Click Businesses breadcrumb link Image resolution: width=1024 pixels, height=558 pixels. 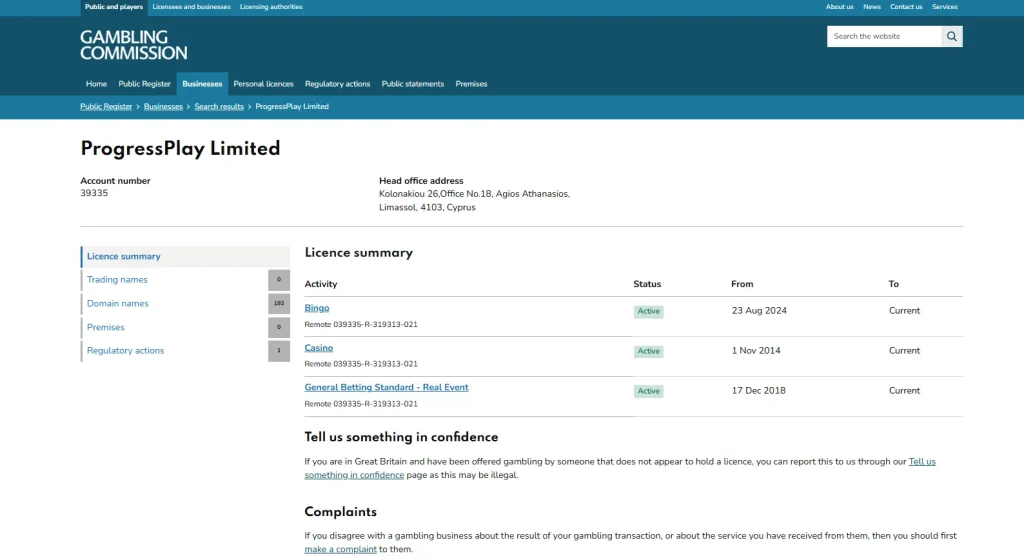(163, 107)
